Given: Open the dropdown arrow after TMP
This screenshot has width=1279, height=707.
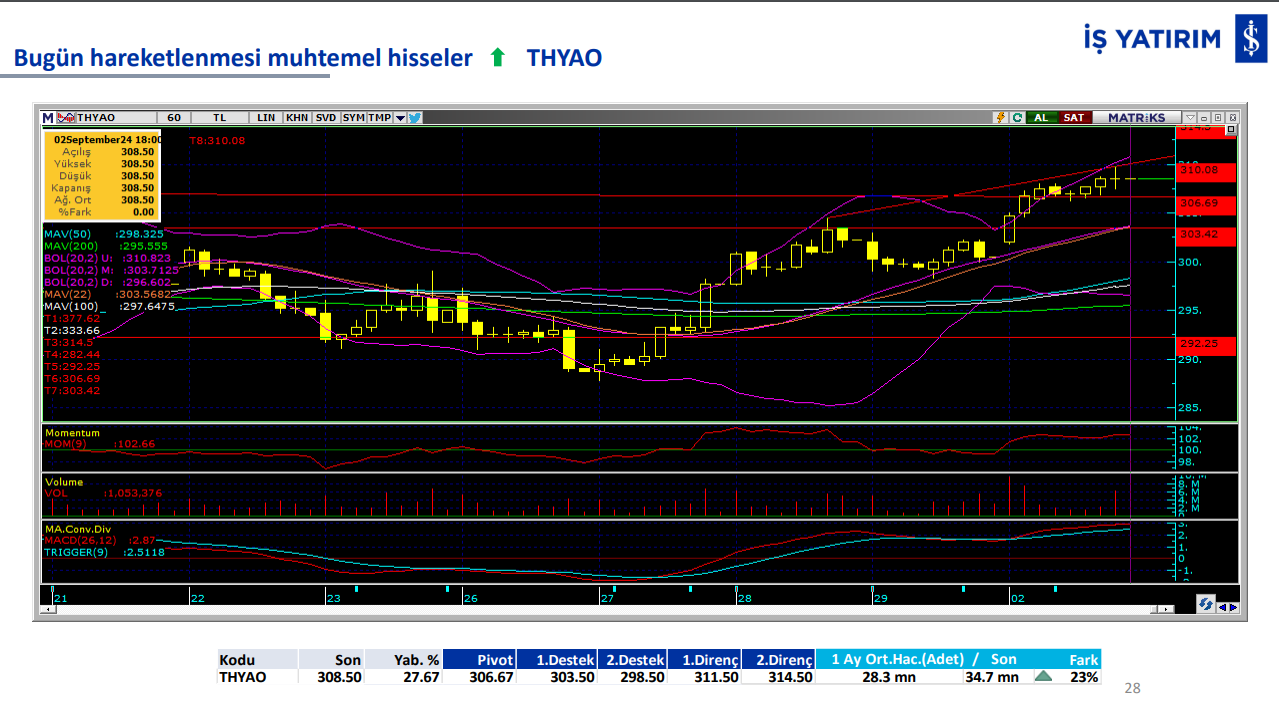Looking at the screenshot, I should tap(400, 118).
